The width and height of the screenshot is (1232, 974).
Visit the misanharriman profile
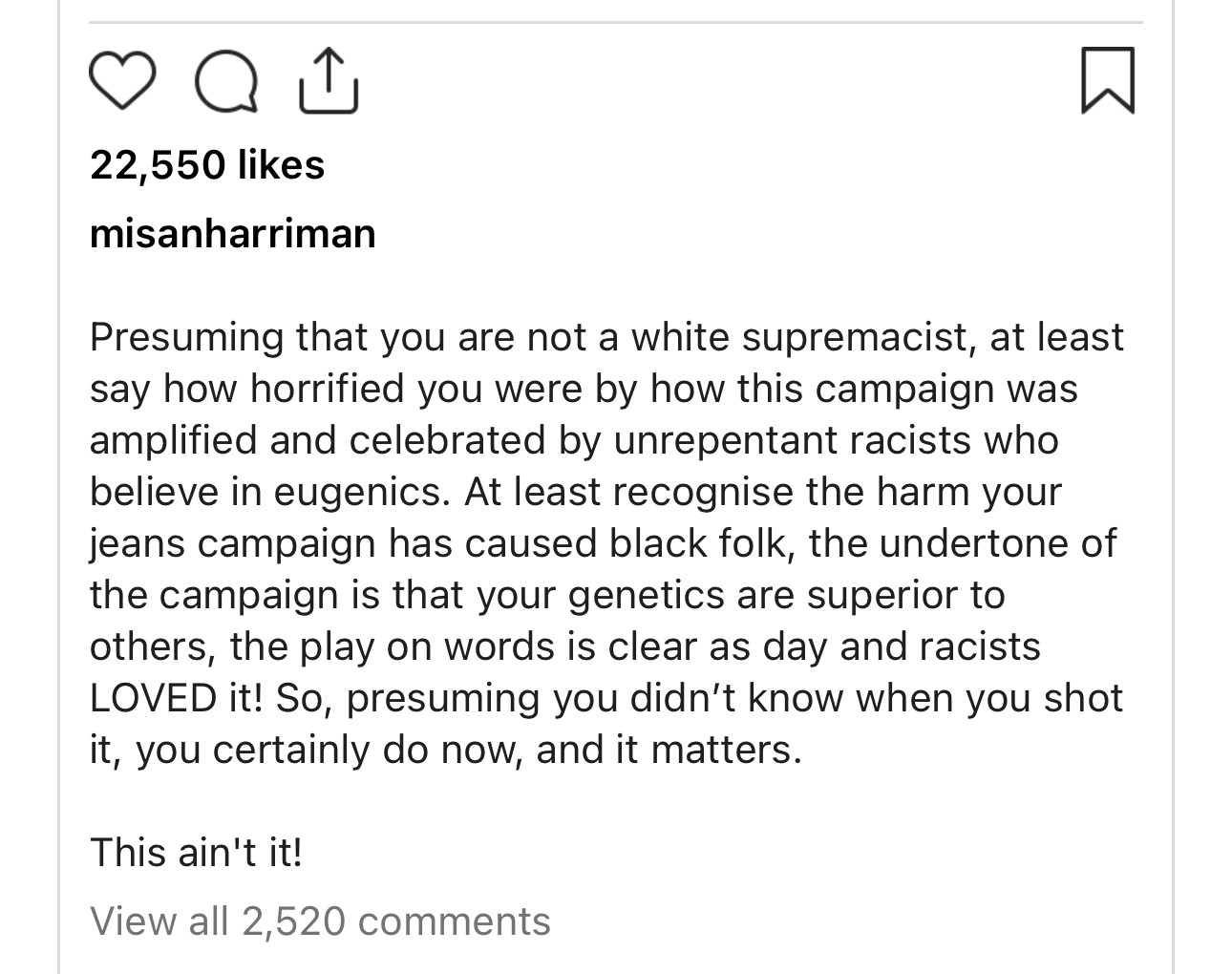232,234
